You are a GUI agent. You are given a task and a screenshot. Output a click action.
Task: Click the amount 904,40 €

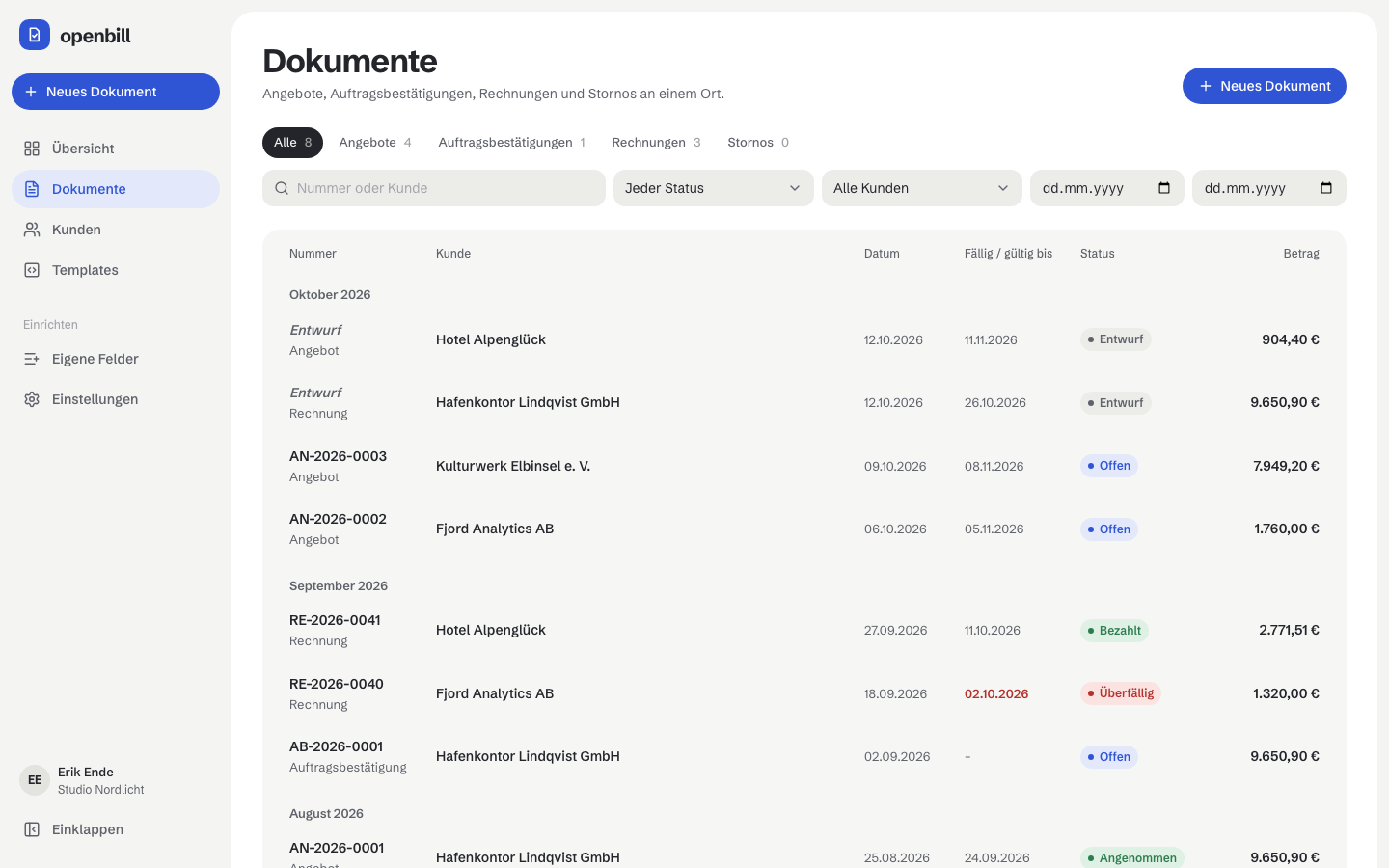[x=1291, y=339]
